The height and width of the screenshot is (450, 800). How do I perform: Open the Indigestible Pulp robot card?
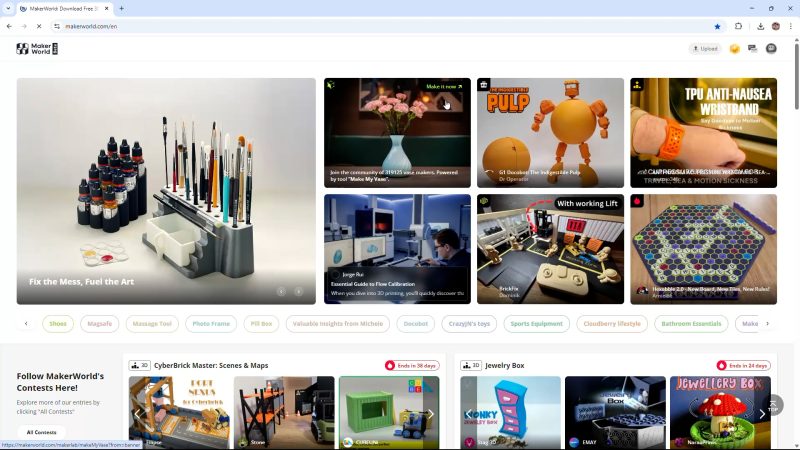(551, 133)
